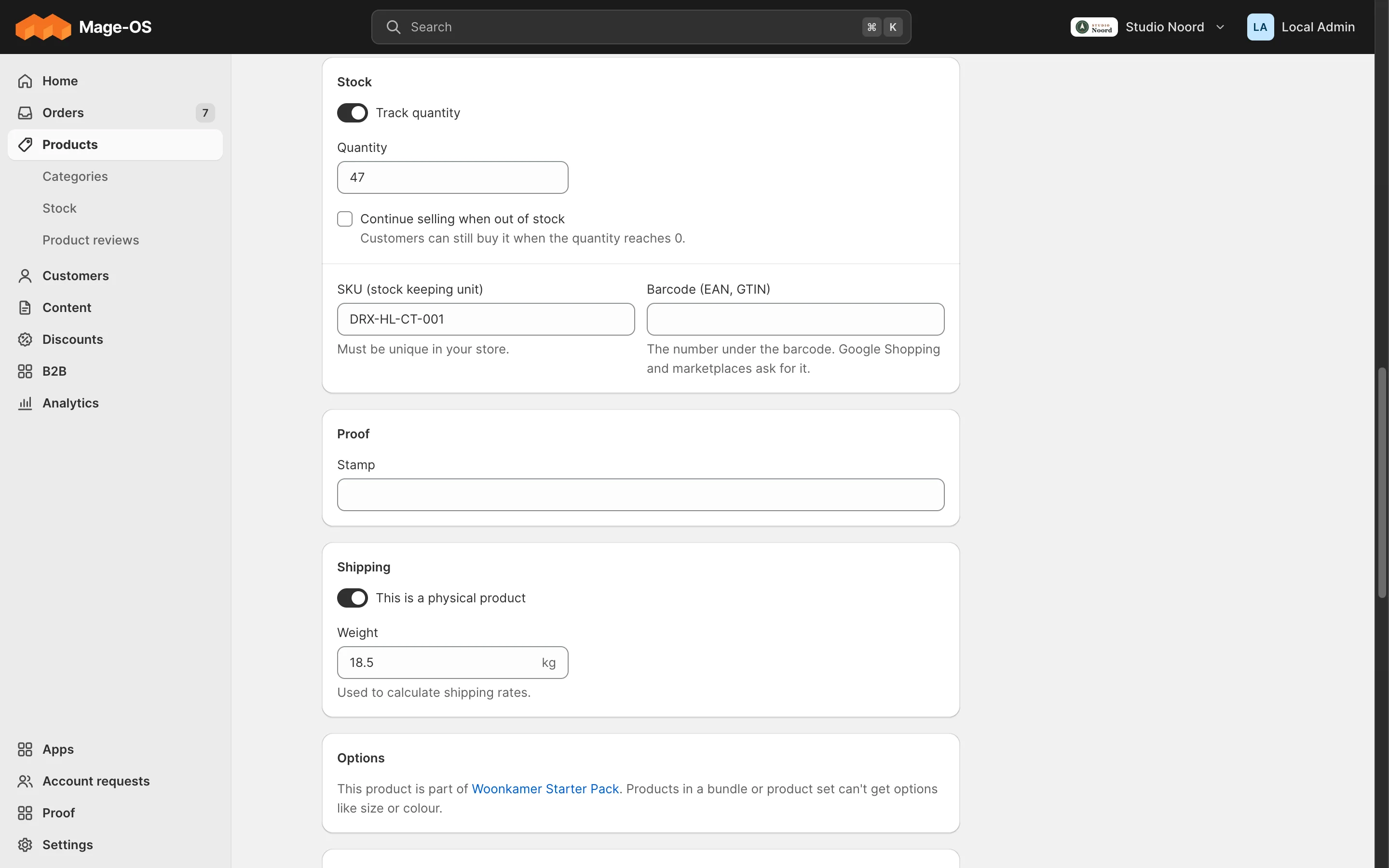Expand the Studio Noord store dropdown chevron
Viewport: 1389px width, 868px height.
tap(1220, 27)
